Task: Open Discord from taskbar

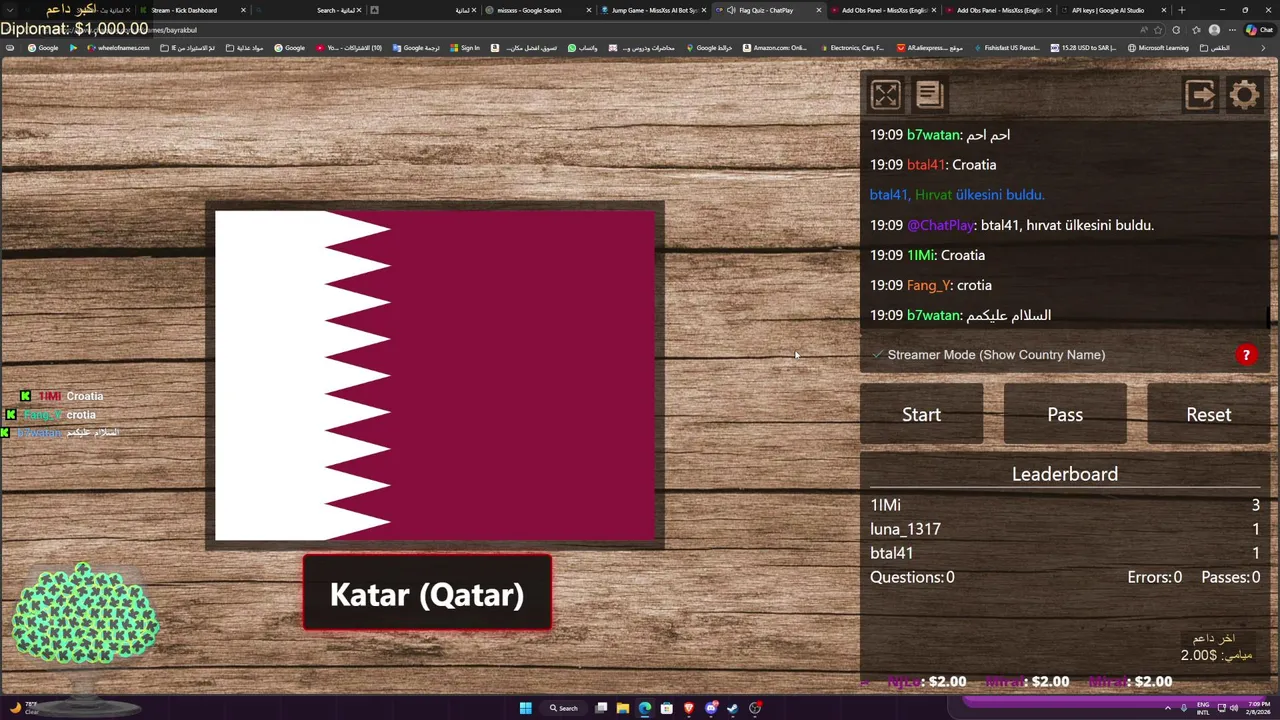Action: (711, 708)
